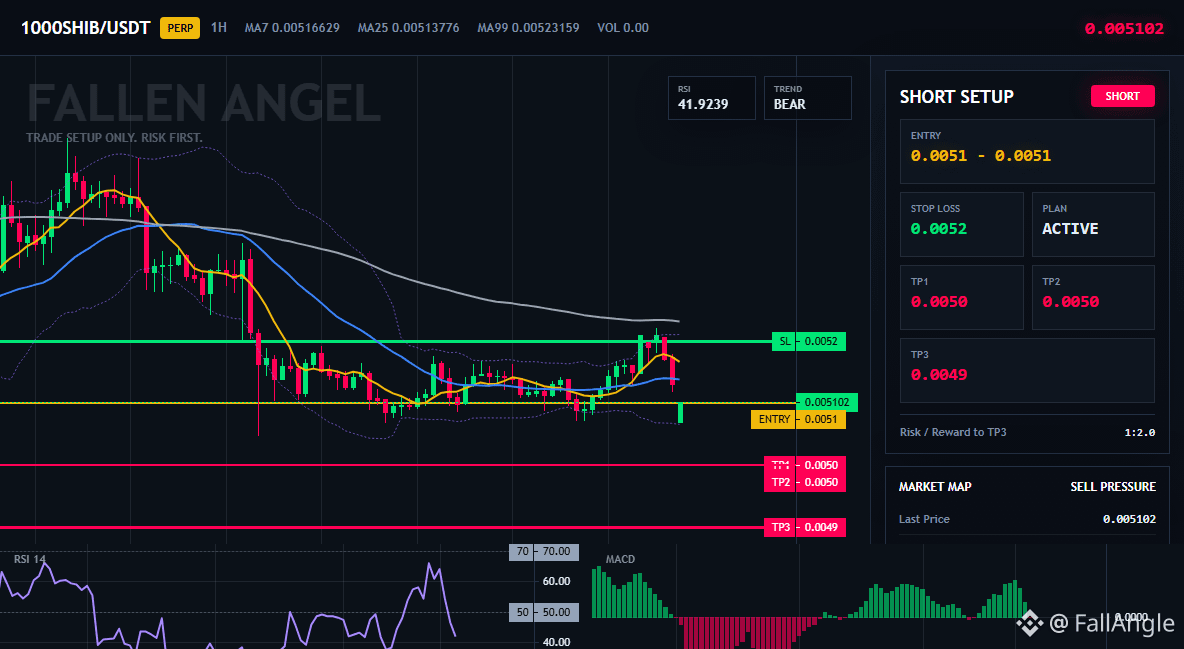Click the TRADE SETUP ONLY. RISK FIRST. text
The width and height of the screenshot is (1184, 649).
(114, 138)
